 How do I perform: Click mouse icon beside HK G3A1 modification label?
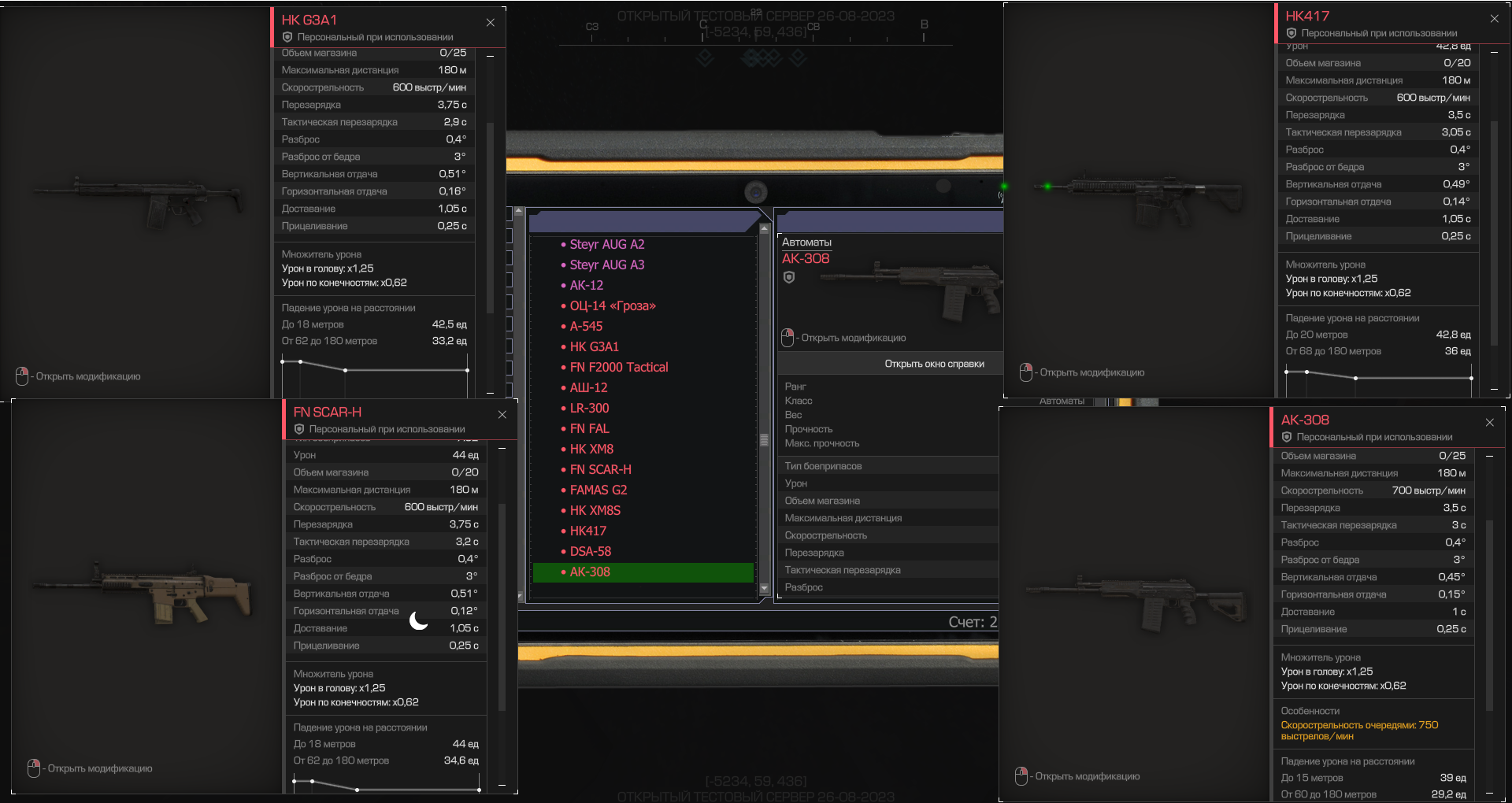coord(22,376)
